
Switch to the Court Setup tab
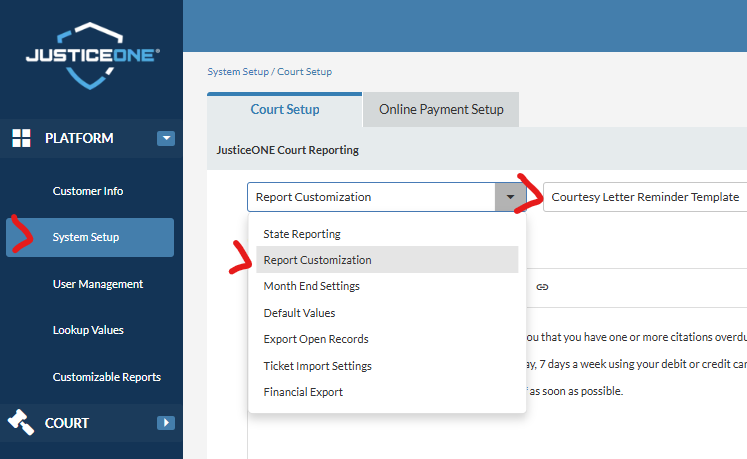tap(285, 110)
